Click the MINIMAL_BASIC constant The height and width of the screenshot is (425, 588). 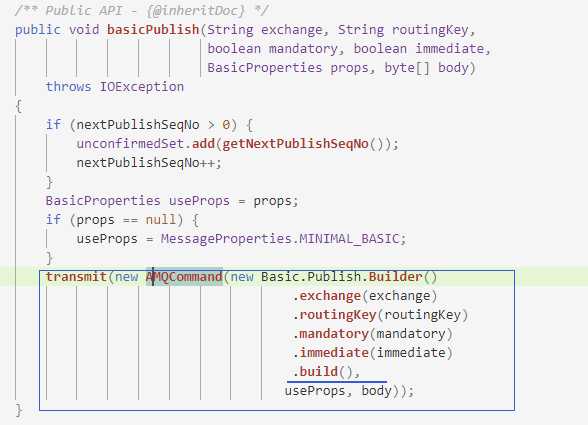[349, 239]
